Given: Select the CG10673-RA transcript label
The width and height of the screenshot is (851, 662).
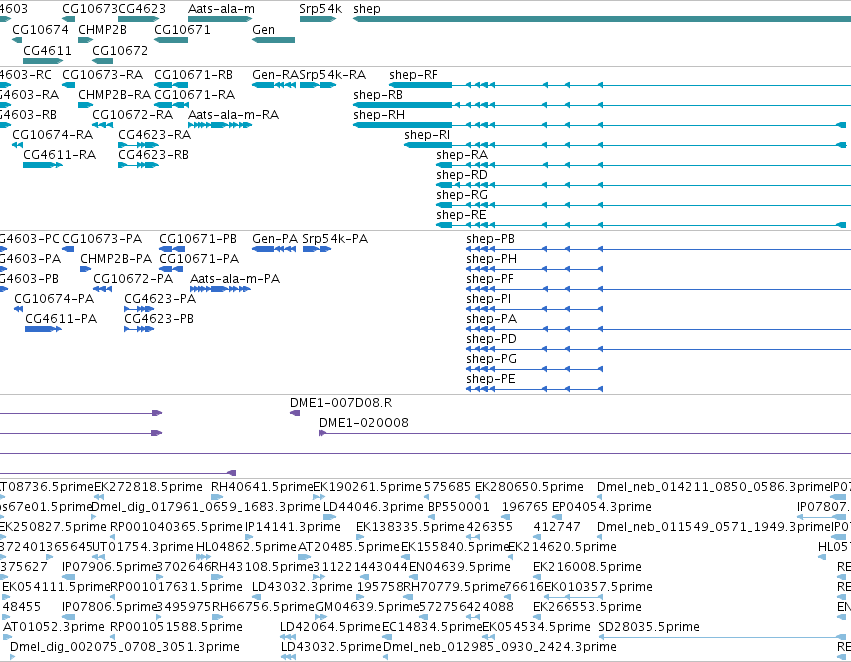Looking at the screenshot, I should (x=103, y=75).
